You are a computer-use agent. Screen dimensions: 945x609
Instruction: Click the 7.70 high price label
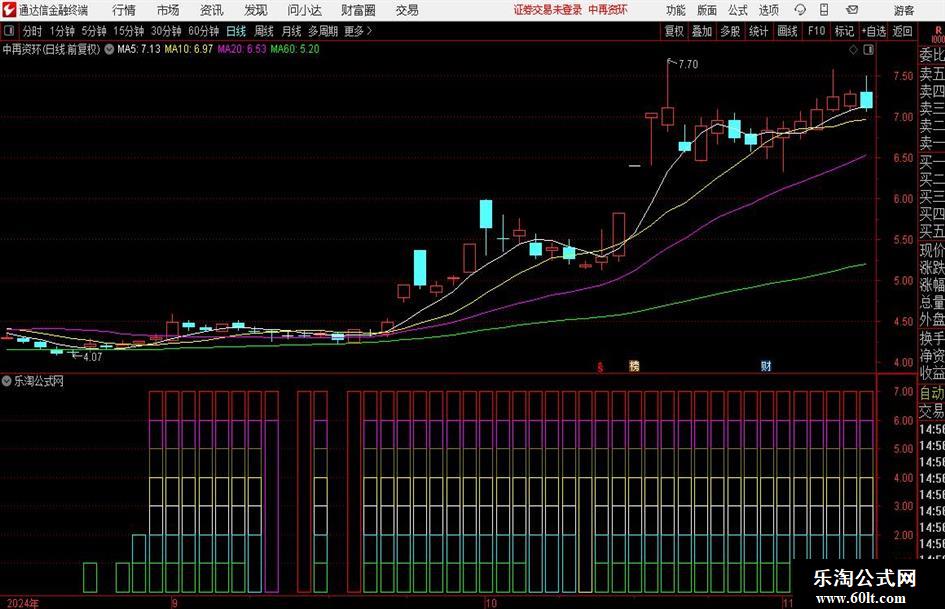point(688,64)
